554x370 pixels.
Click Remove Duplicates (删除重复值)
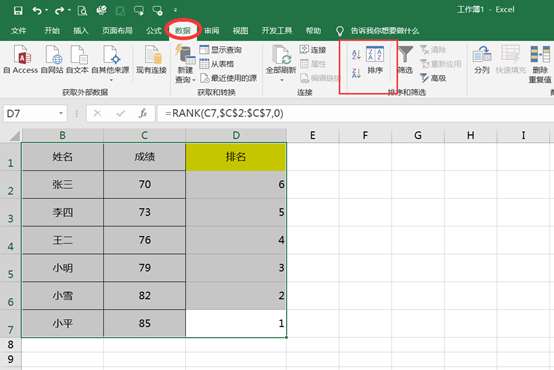point(540,64)
